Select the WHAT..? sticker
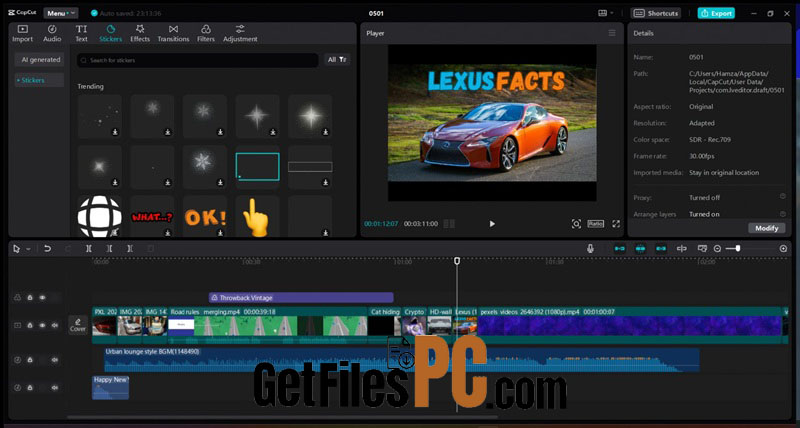 tap(152, 217)
